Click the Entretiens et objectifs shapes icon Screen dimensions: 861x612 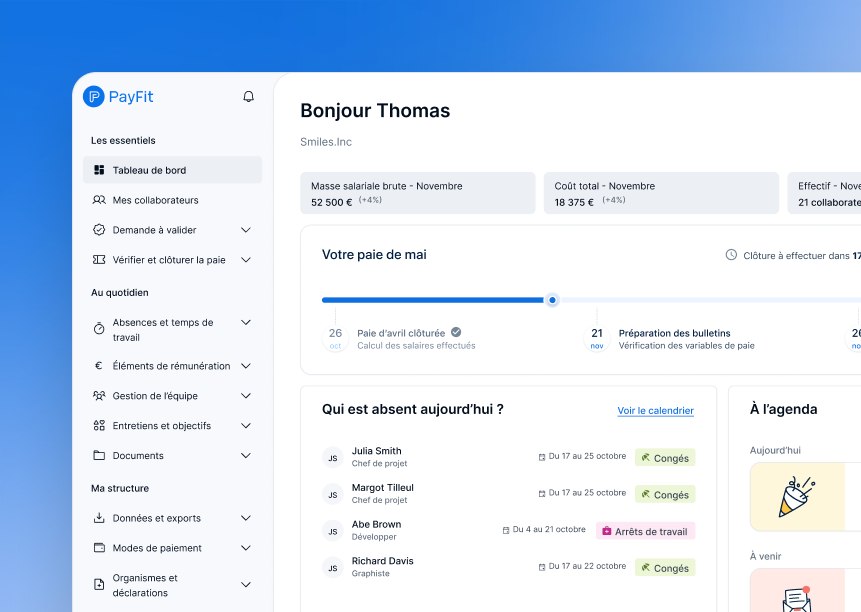pos(99,425)
